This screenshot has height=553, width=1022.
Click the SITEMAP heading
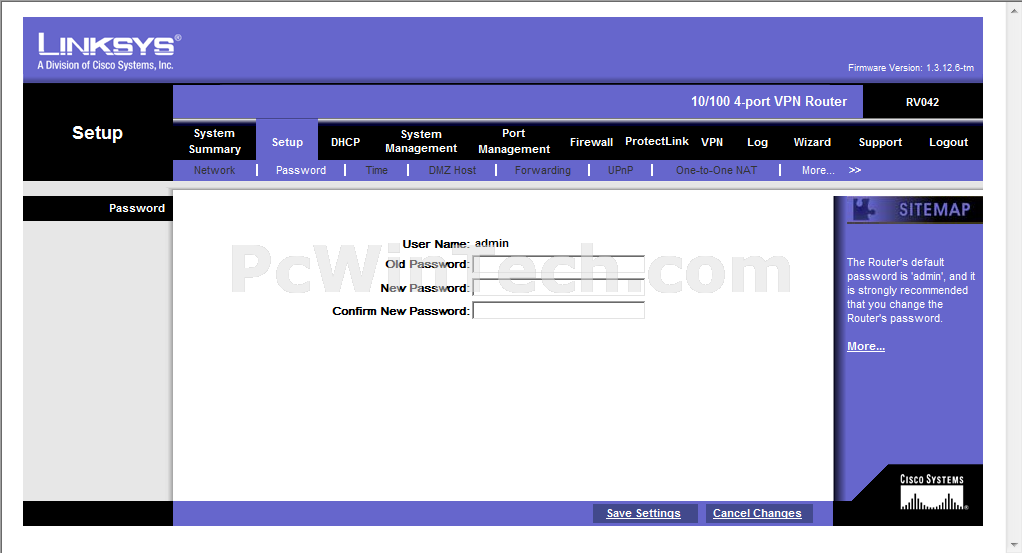coord(935,209)
